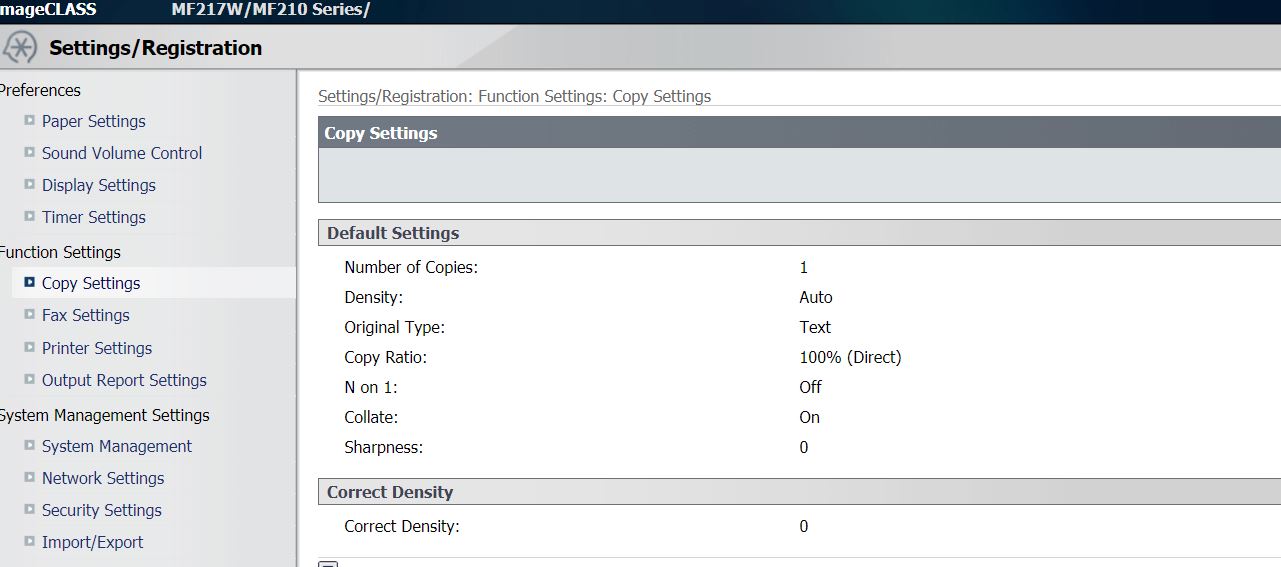
Task: Click the selected bullet icon beside Copy Settings
Action: 30,283
